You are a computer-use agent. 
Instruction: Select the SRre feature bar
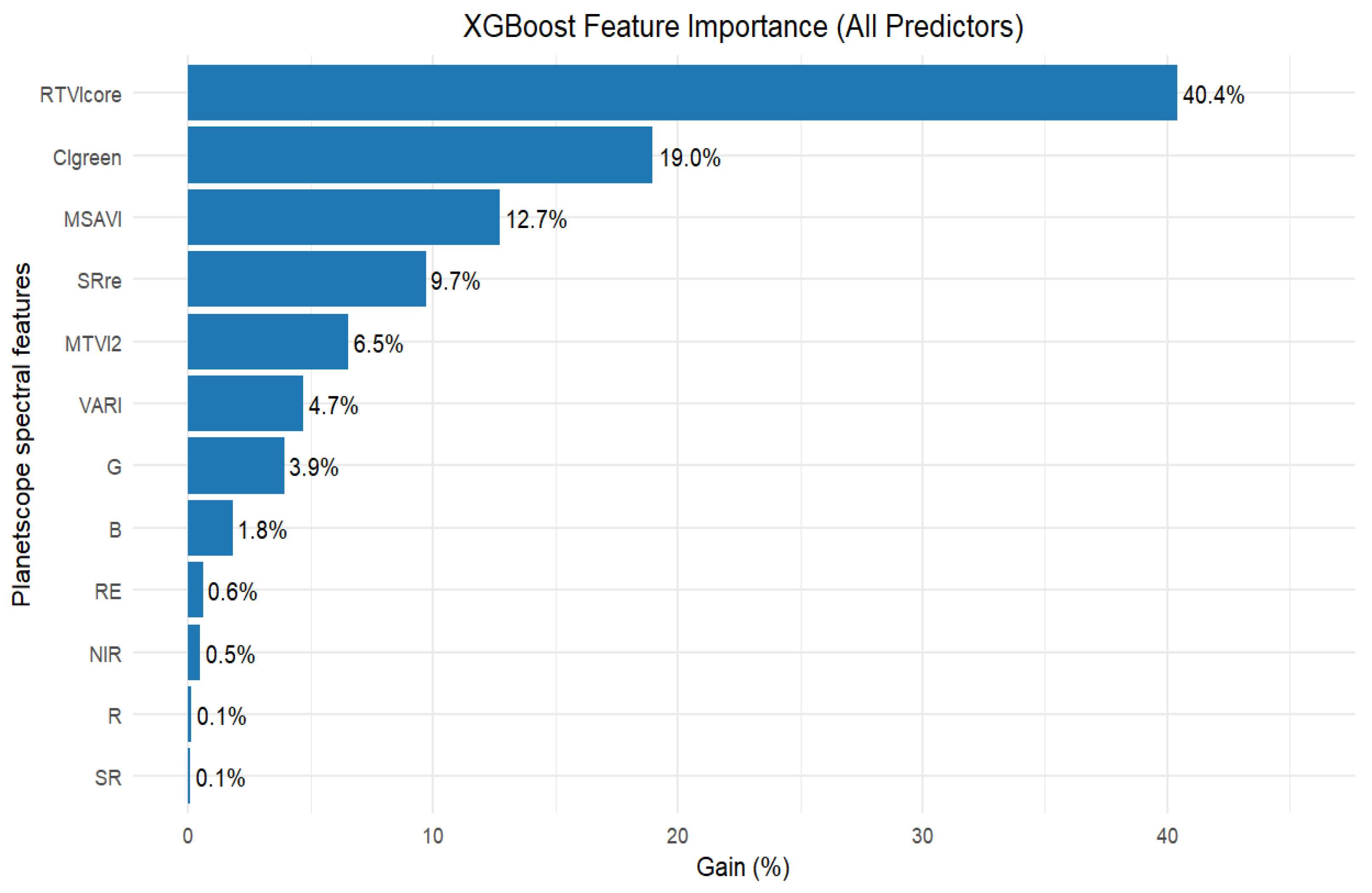[306, 279]
